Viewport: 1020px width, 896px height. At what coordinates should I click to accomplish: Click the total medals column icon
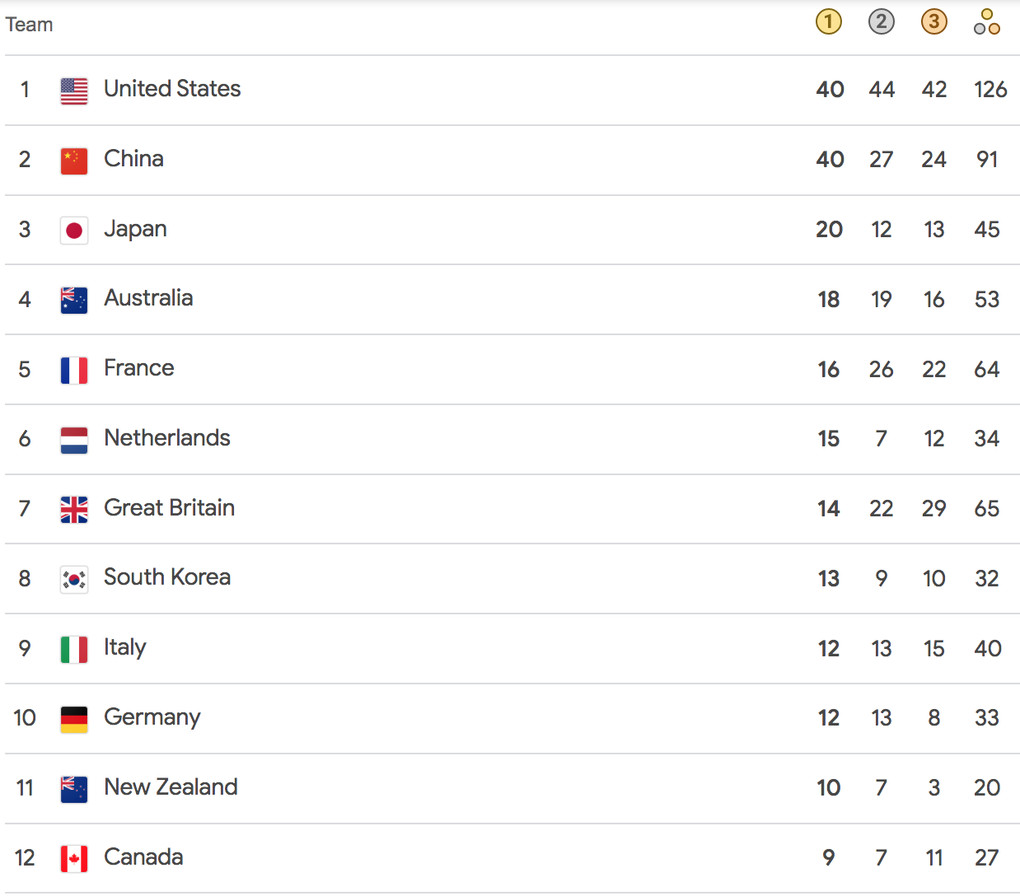(987, 23)
